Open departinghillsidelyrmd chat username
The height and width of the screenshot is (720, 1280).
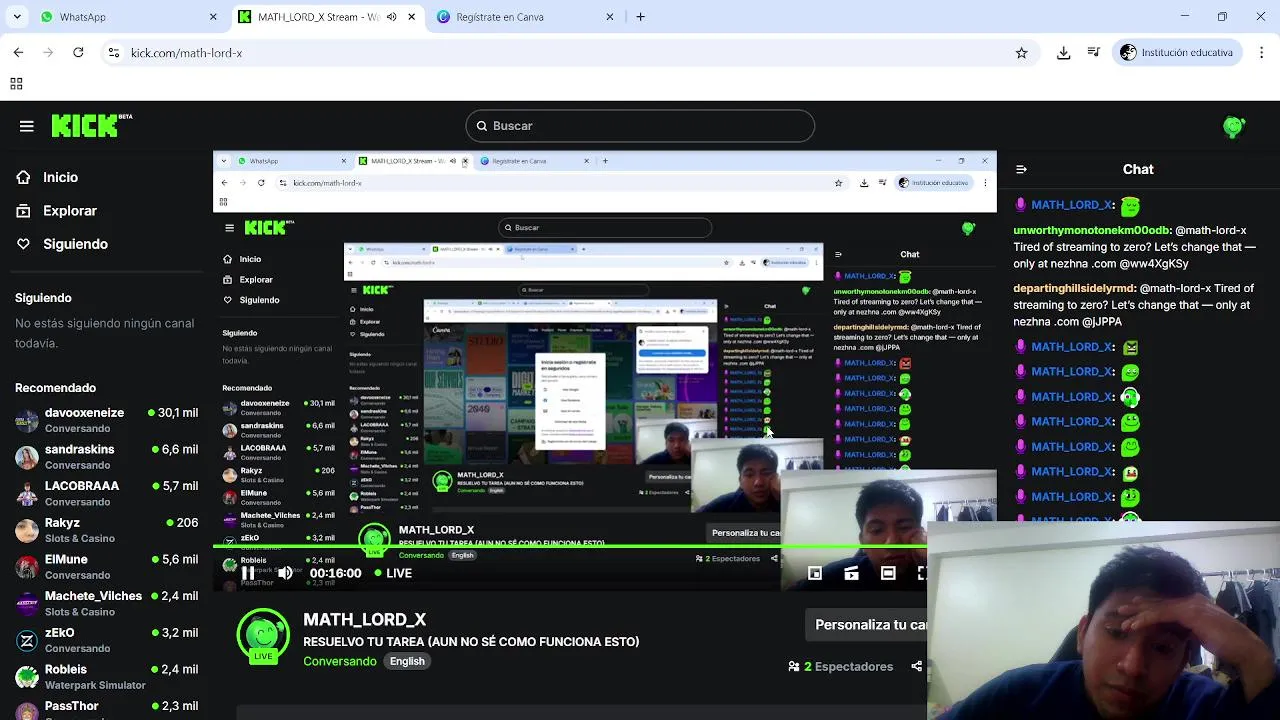pos(1075,288)
